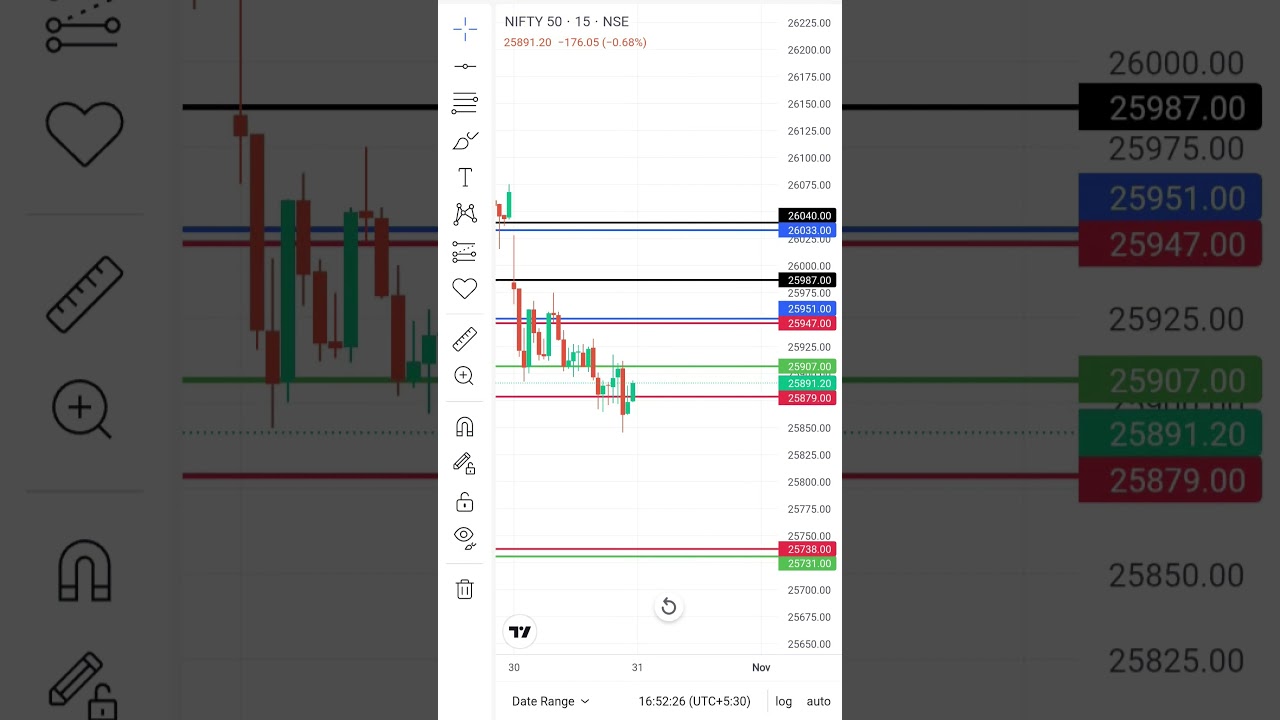Select the horizontal line drawing tool
The image size is (1280, 720).
[465, 66]
